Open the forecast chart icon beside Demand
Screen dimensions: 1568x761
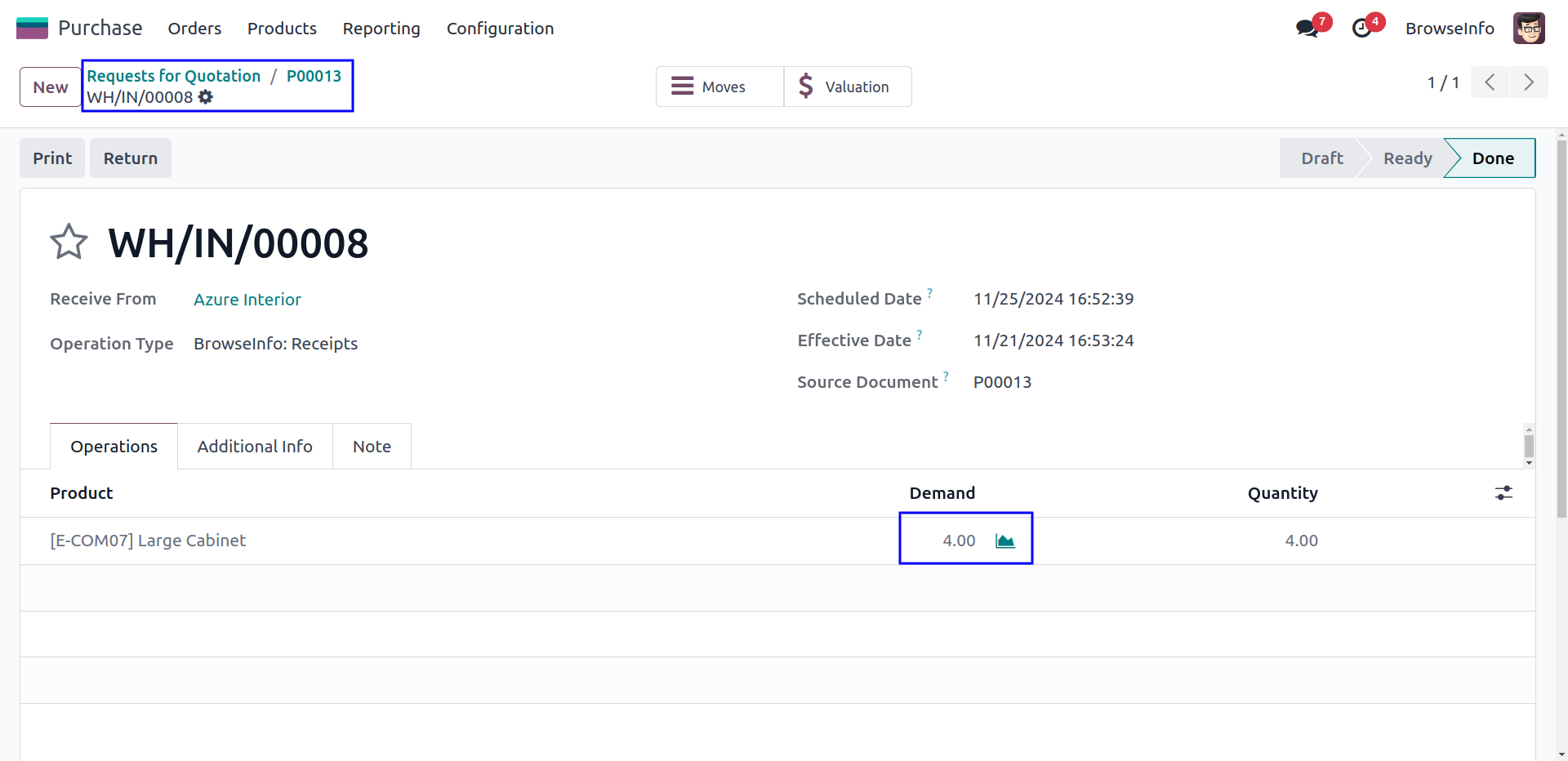tap(1004, 541)
